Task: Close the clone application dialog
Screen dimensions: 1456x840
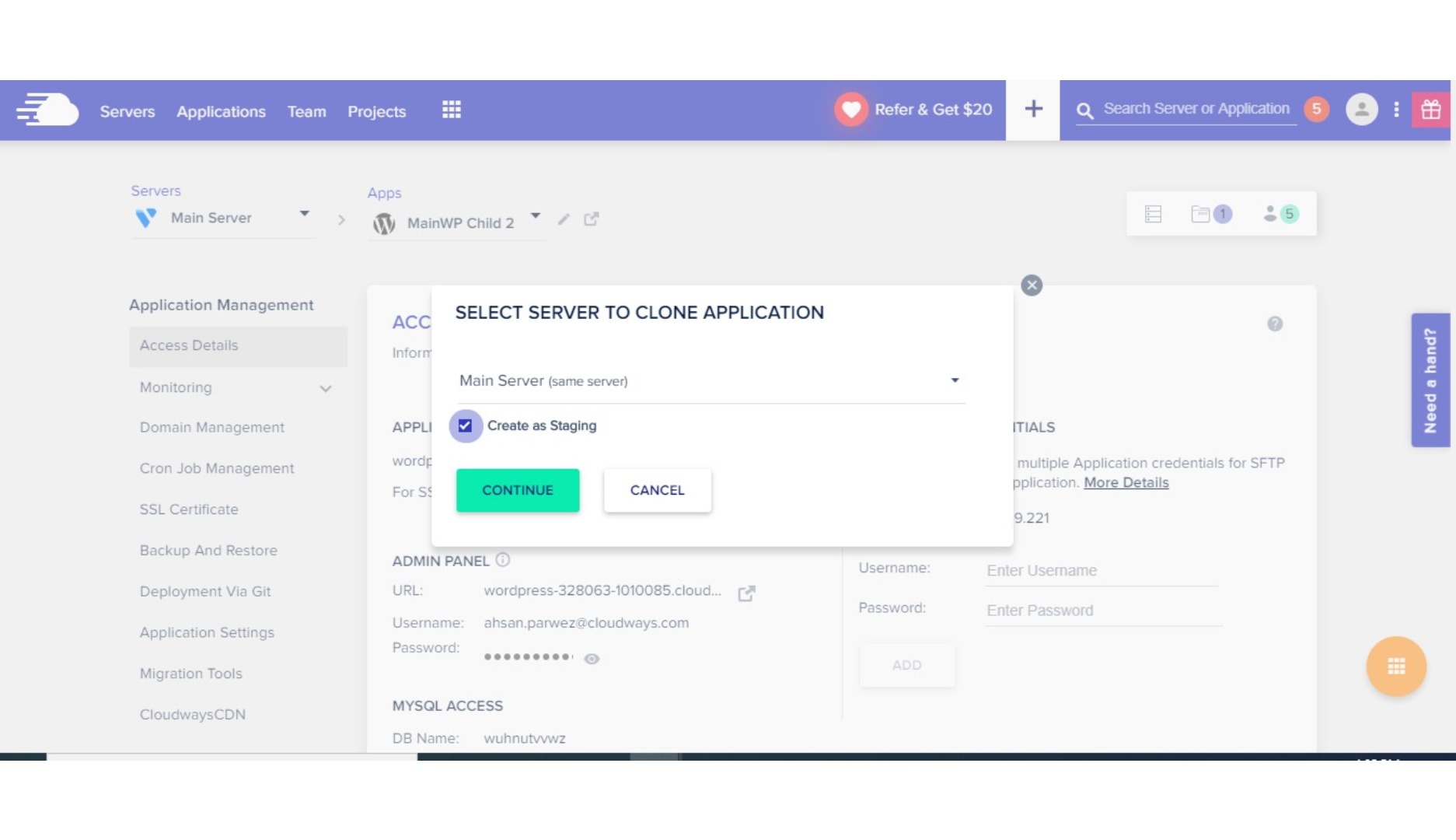Action: (x=1032, y=285)
